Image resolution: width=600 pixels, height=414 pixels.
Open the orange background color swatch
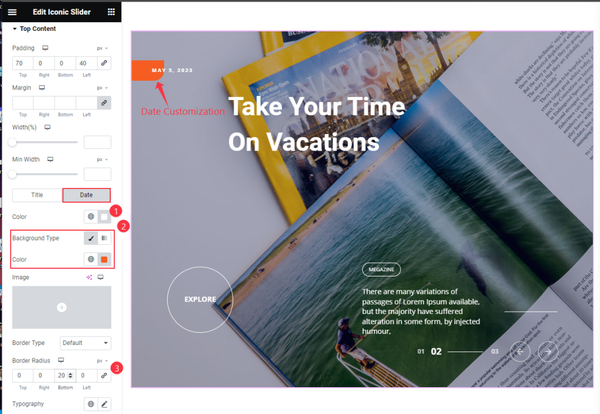point(104,259)
